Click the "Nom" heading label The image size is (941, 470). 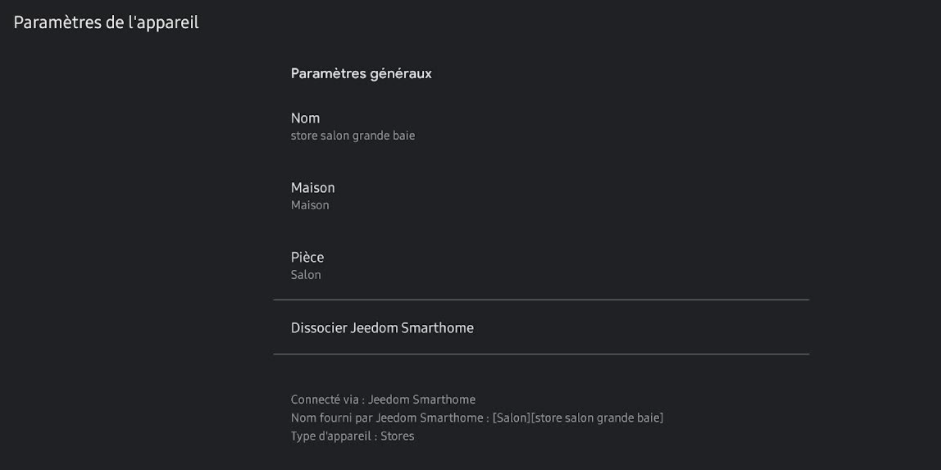(305, 118)
